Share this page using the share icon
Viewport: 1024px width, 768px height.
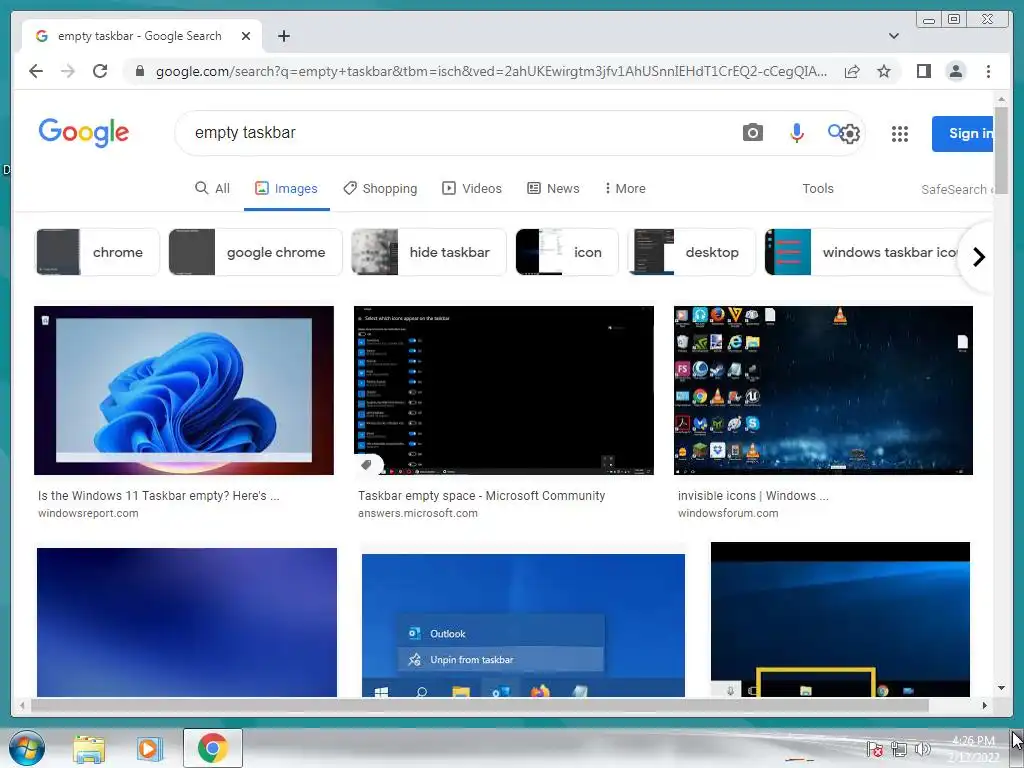click(x=852, y=71)
